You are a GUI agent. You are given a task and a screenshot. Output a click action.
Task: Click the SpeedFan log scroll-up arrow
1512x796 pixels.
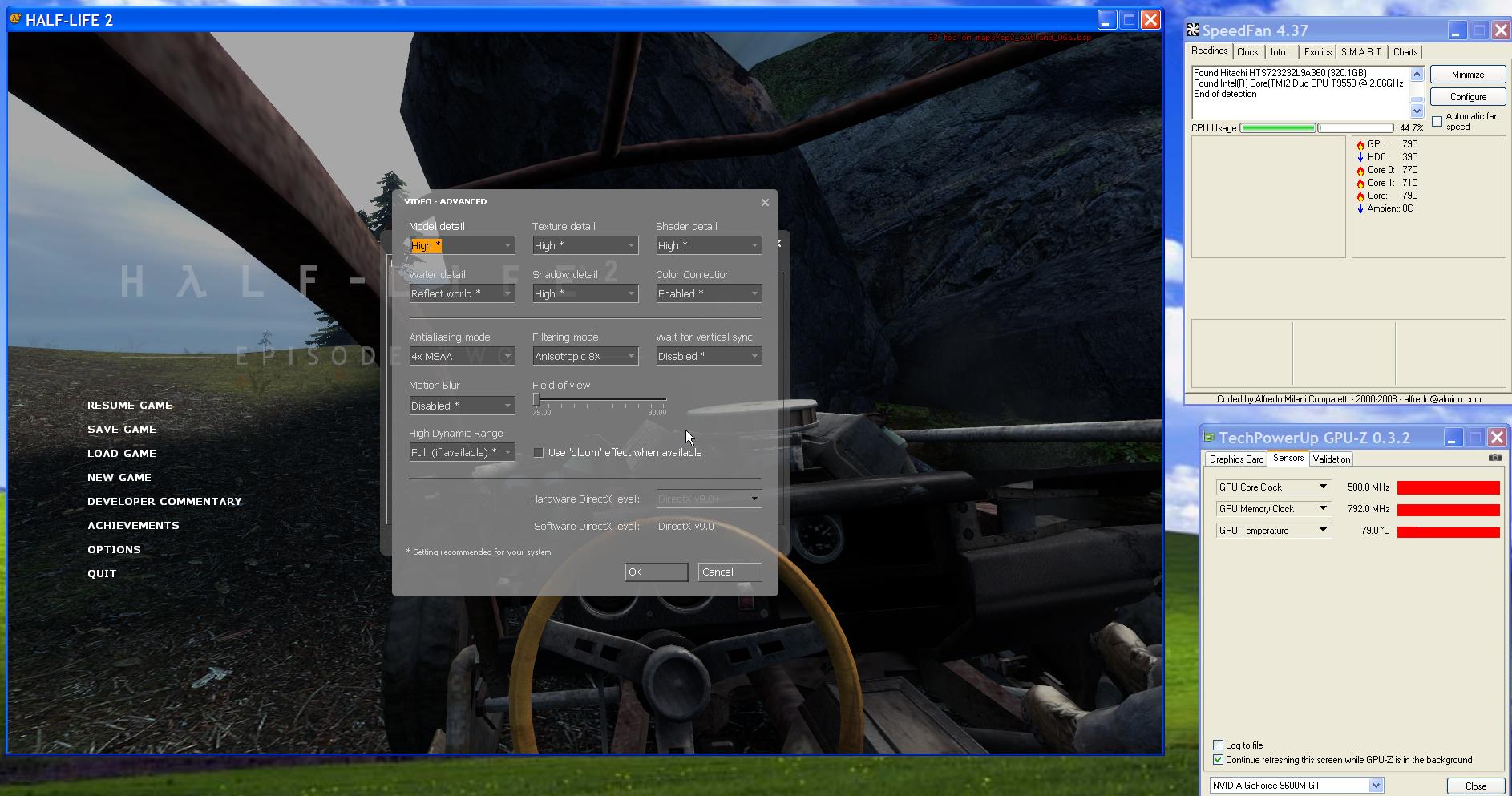[1417, 74]
